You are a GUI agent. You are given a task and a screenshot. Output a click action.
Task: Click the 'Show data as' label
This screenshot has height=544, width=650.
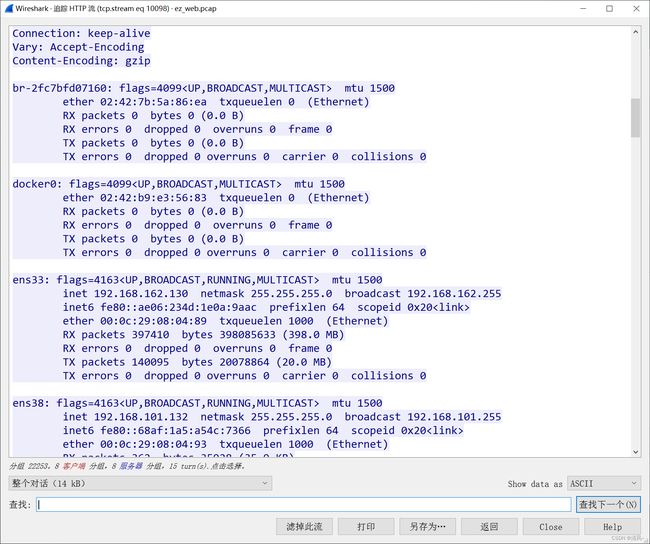(535, 484)
